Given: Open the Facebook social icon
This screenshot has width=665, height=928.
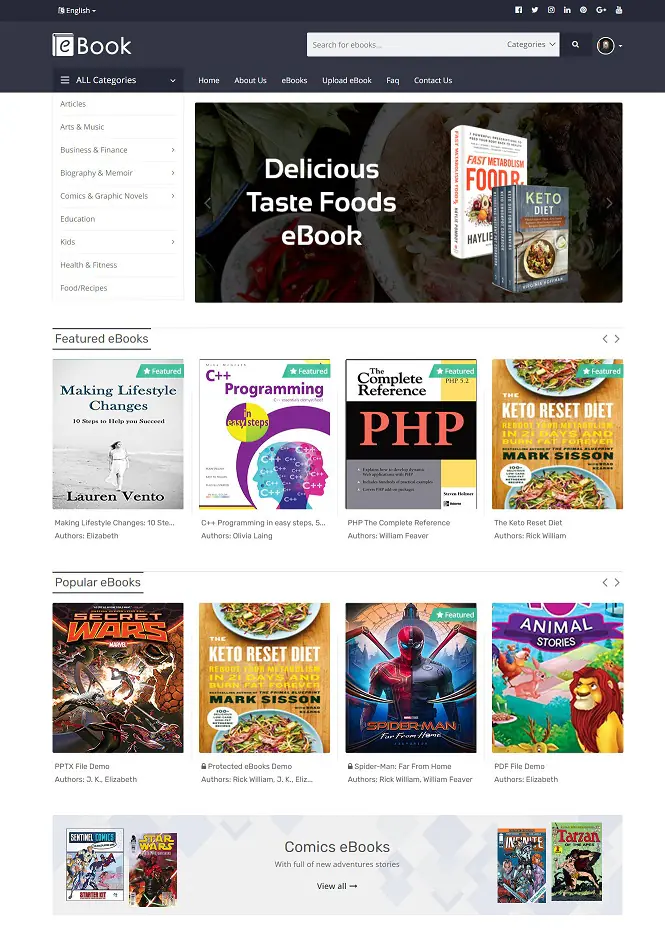Looking at the screenshot, I should pos(518,10).
